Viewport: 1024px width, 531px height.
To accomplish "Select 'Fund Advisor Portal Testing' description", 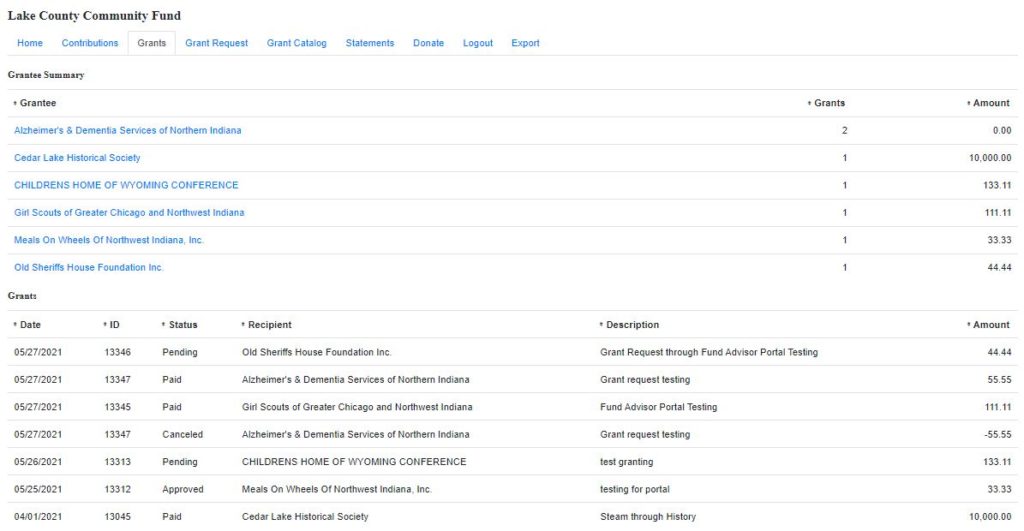I will [658, 407].
